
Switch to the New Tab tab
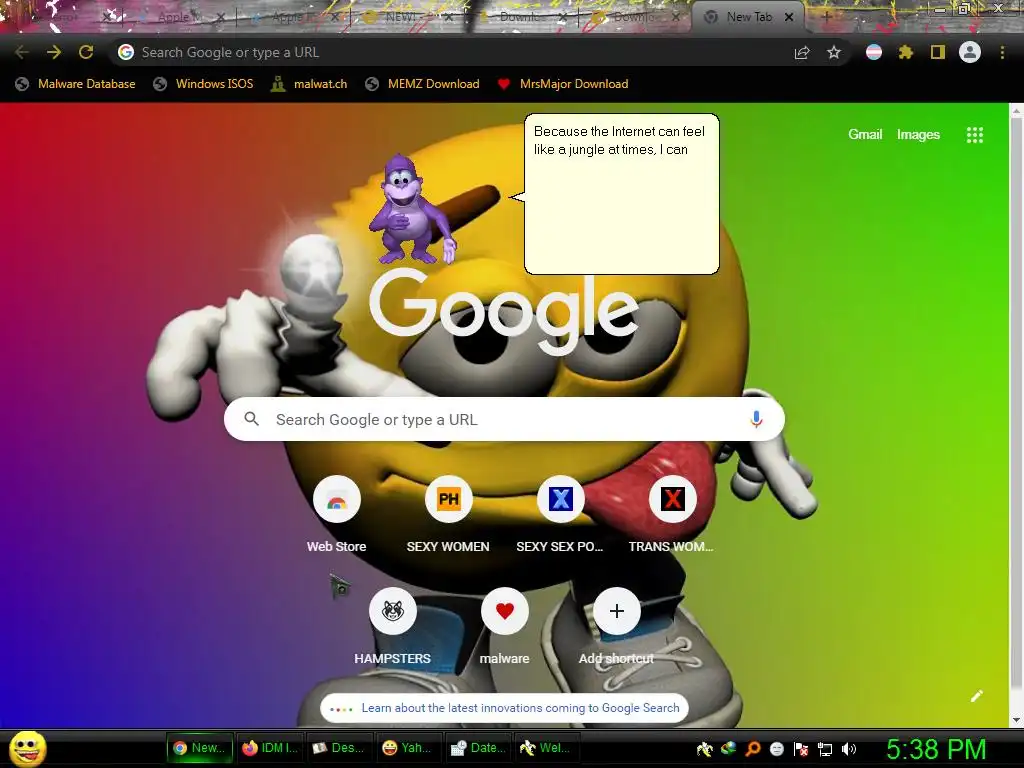(x=748, y=17)
